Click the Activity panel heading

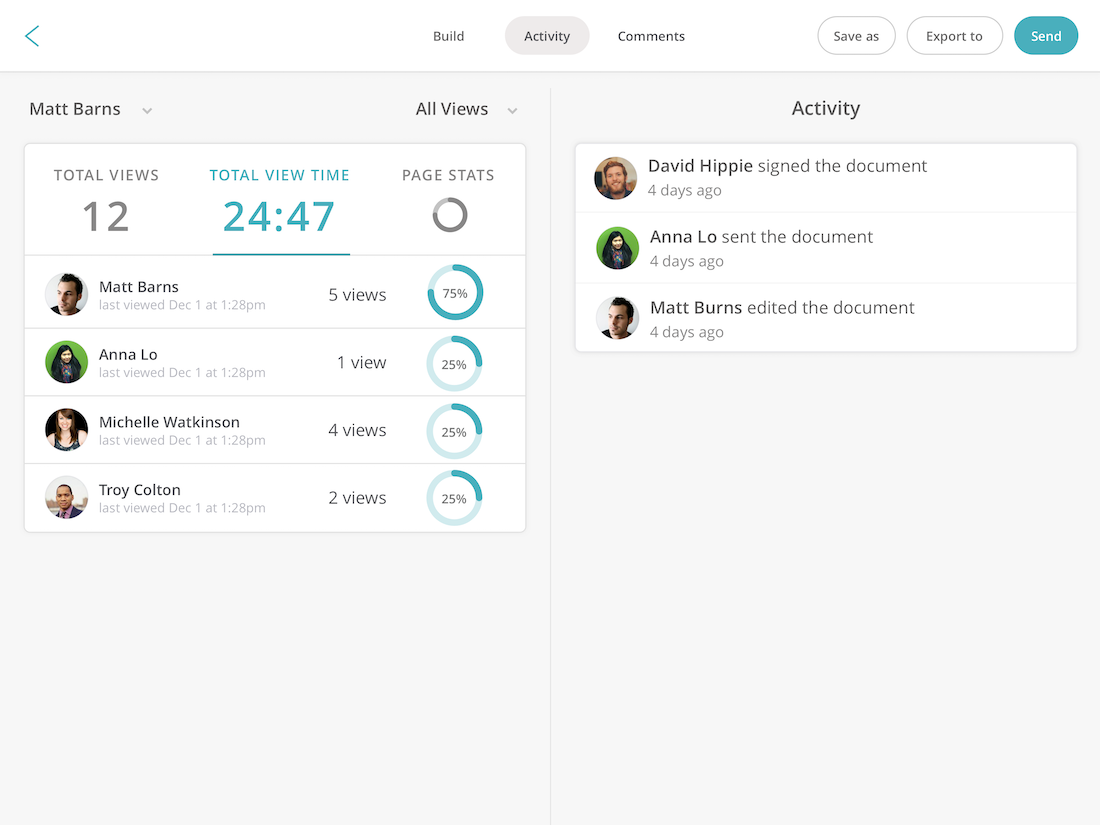click(x=826, y=109)
